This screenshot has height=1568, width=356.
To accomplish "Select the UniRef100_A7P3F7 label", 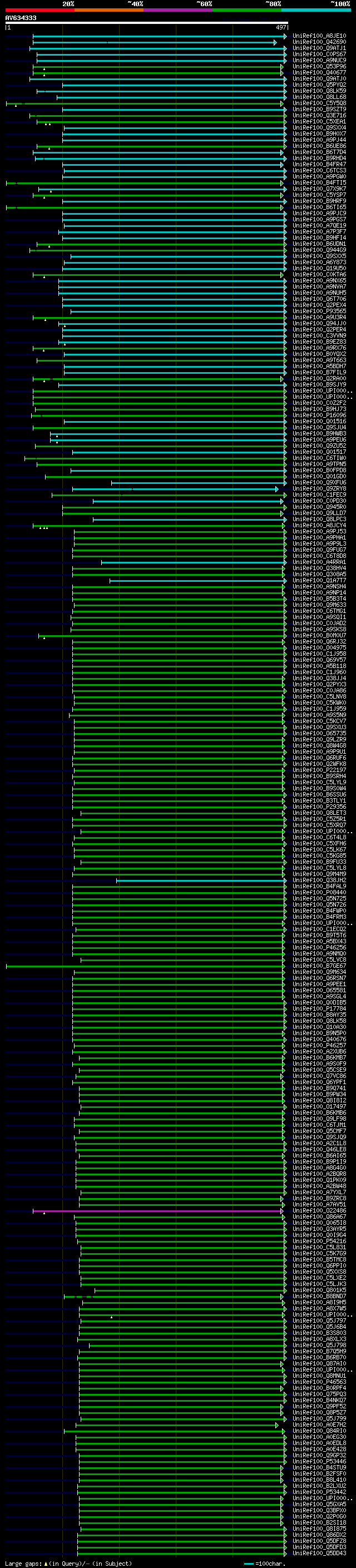I will 319,232.
